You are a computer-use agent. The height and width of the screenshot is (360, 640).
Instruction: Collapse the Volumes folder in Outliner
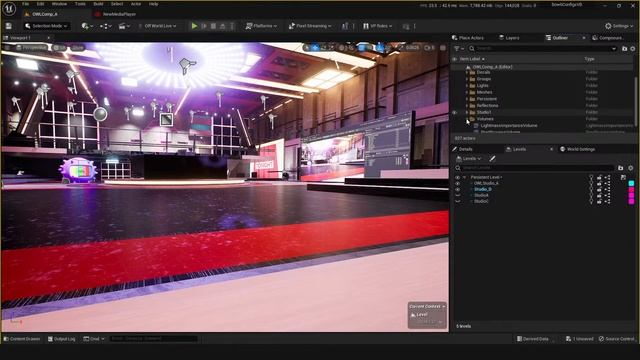pyautogui.click(x=467, y=119)
